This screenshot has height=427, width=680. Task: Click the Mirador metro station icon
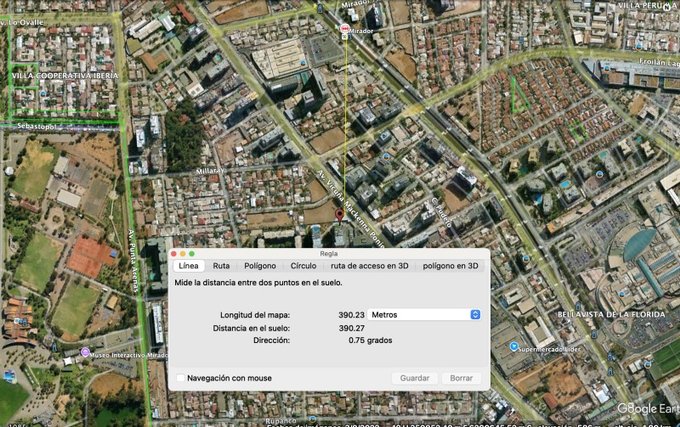(x=345, y=29)
